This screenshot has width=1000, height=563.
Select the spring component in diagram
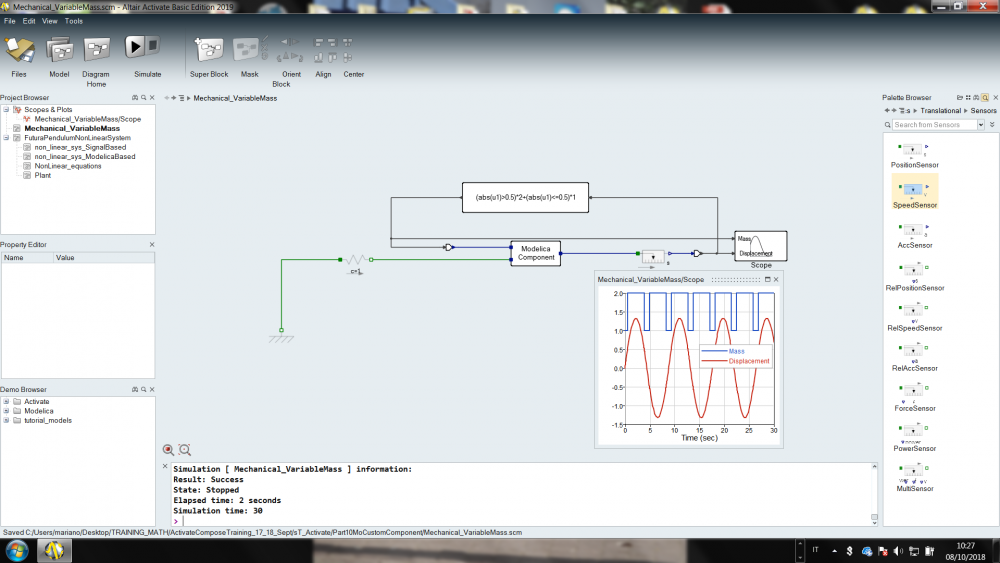coord(356,260)
